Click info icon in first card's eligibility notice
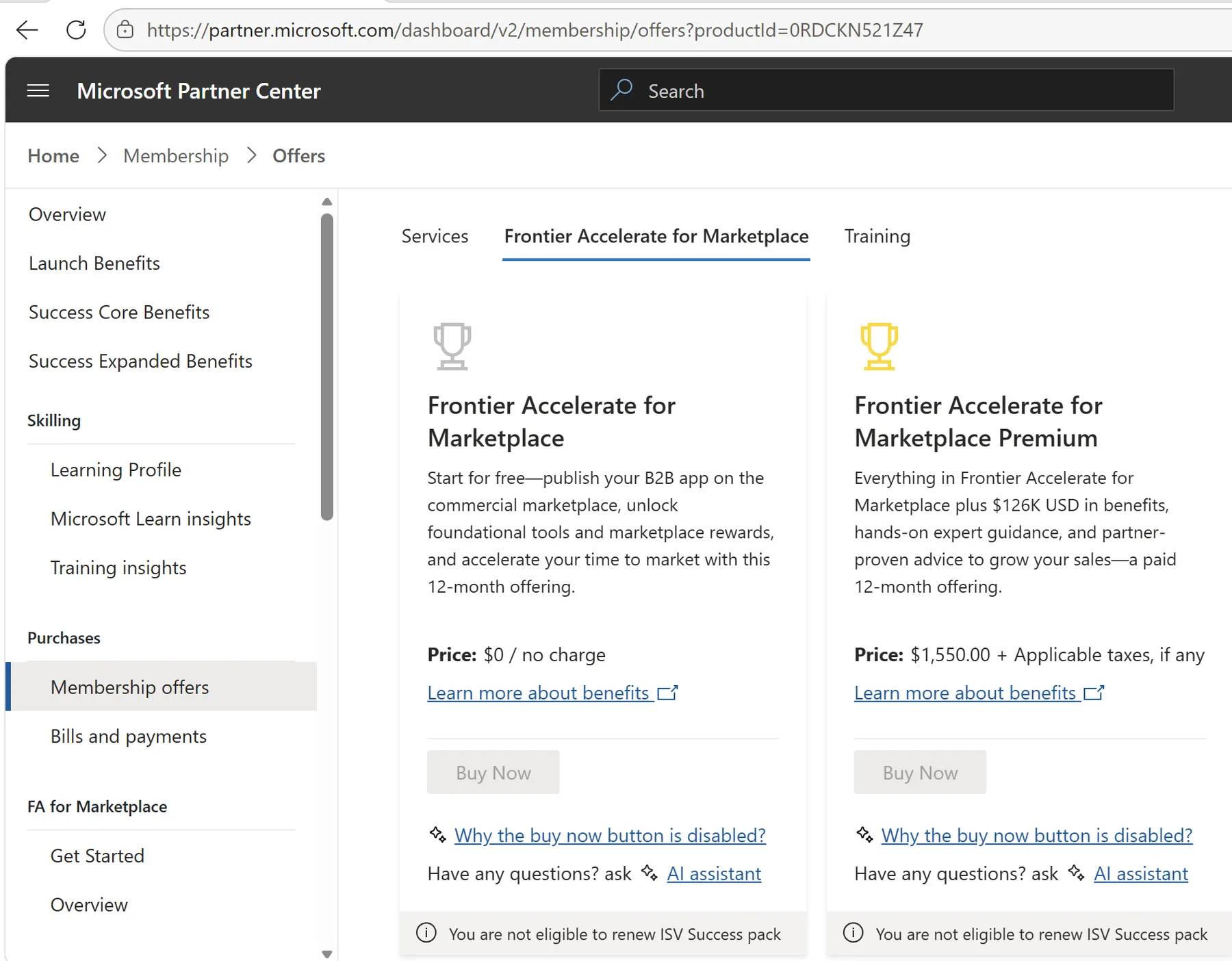Viewport: 1232px width, 961px height. click(426, 933)
